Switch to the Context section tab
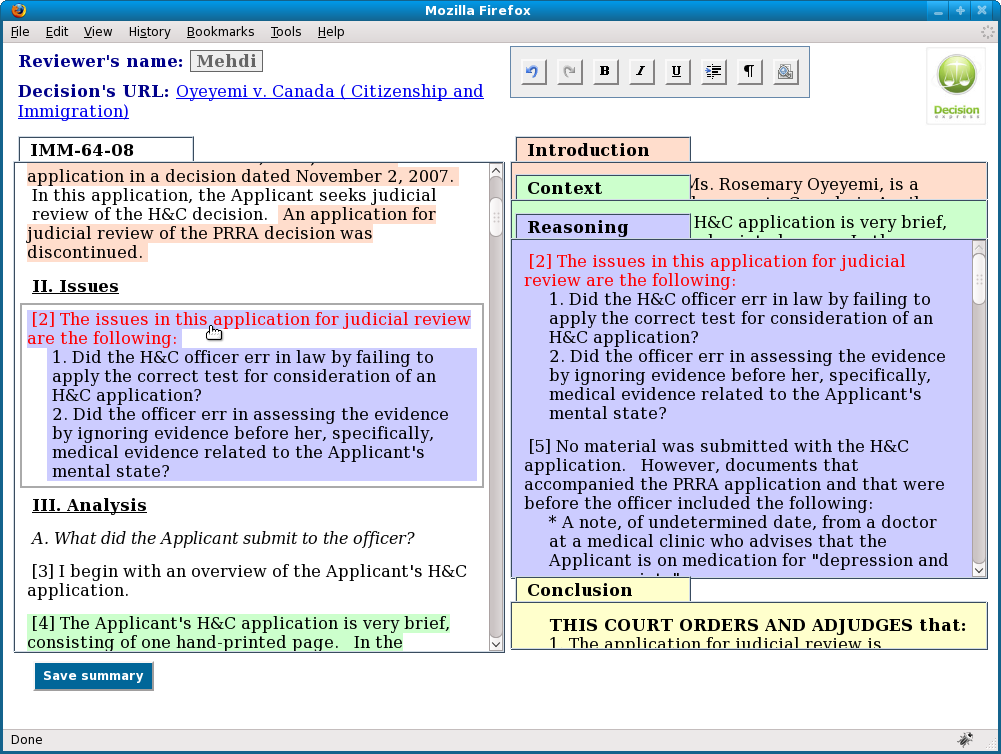1001x754 pixels. (603, 188)
